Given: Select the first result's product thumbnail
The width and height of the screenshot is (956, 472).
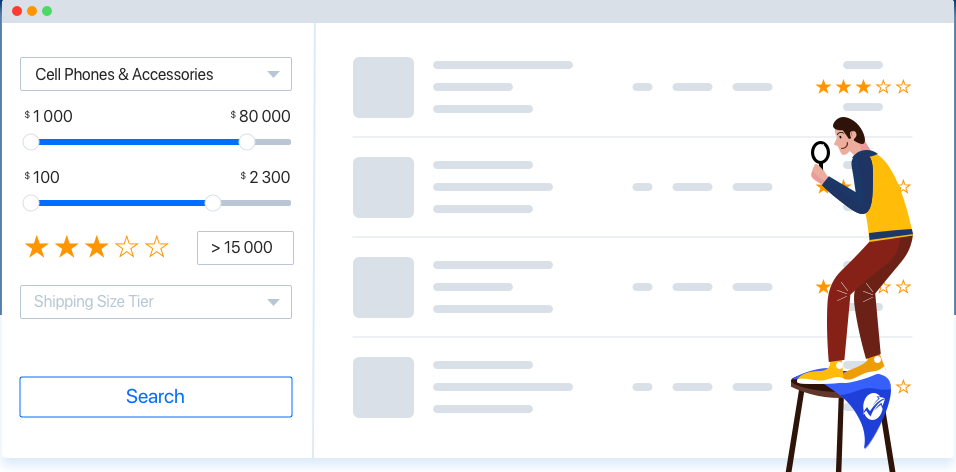Looking at the screenshot, I should pos(383,87).
